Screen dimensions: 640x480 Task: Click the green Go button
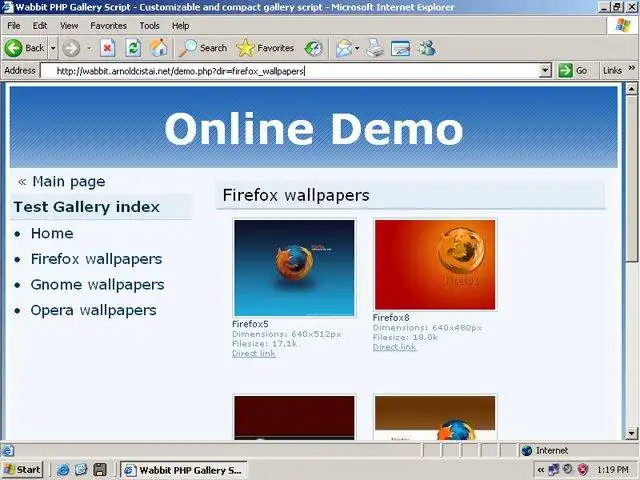click(573, 71)
